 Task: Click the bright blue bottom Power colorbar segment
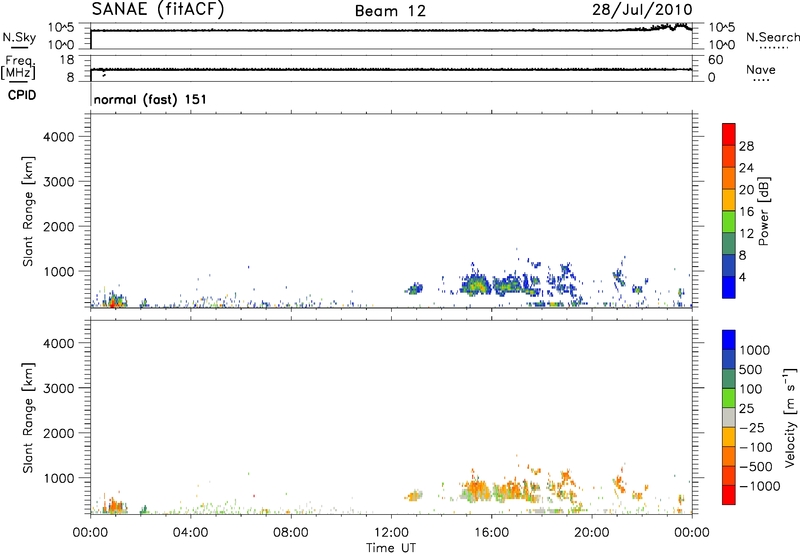coord(729,287)
